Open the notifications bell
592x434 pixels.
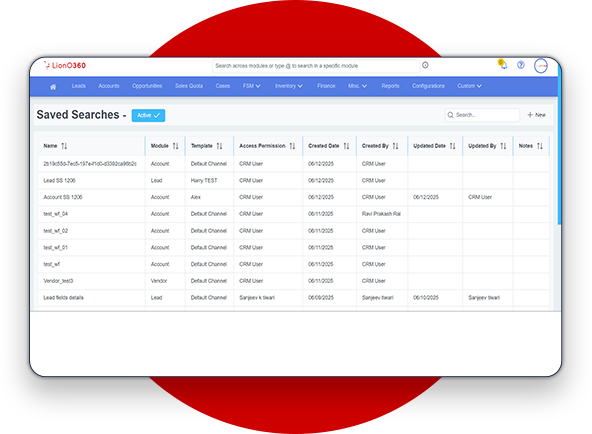coord(503,65)
